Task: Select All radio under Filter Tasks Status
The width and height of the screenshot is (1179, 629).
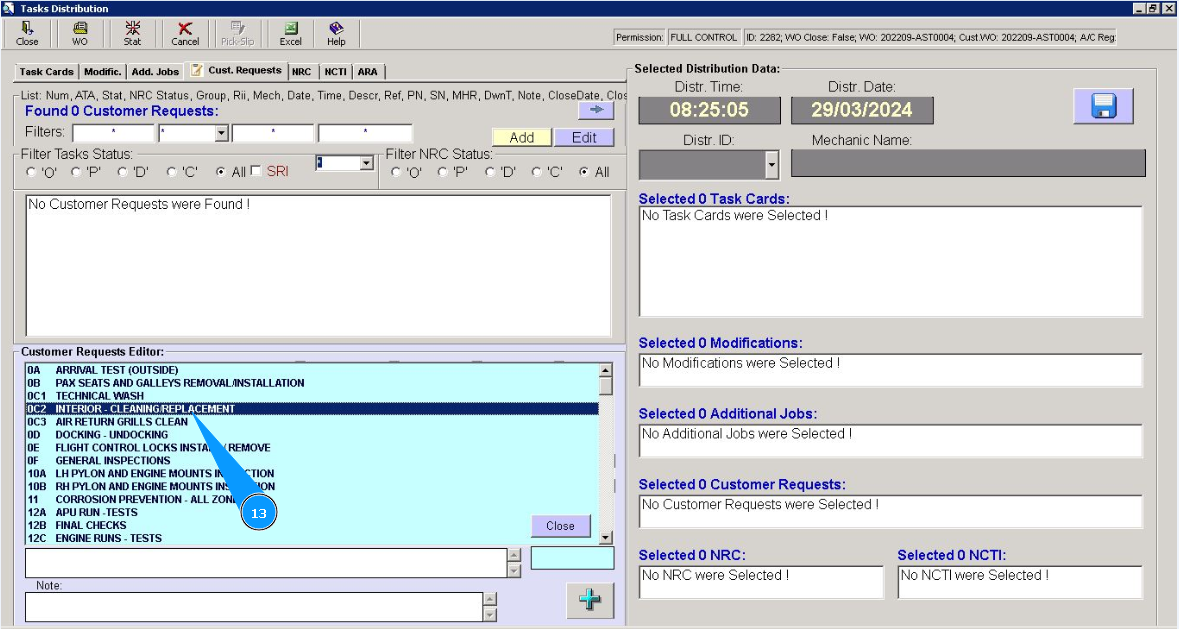Action: click(220, 172)
